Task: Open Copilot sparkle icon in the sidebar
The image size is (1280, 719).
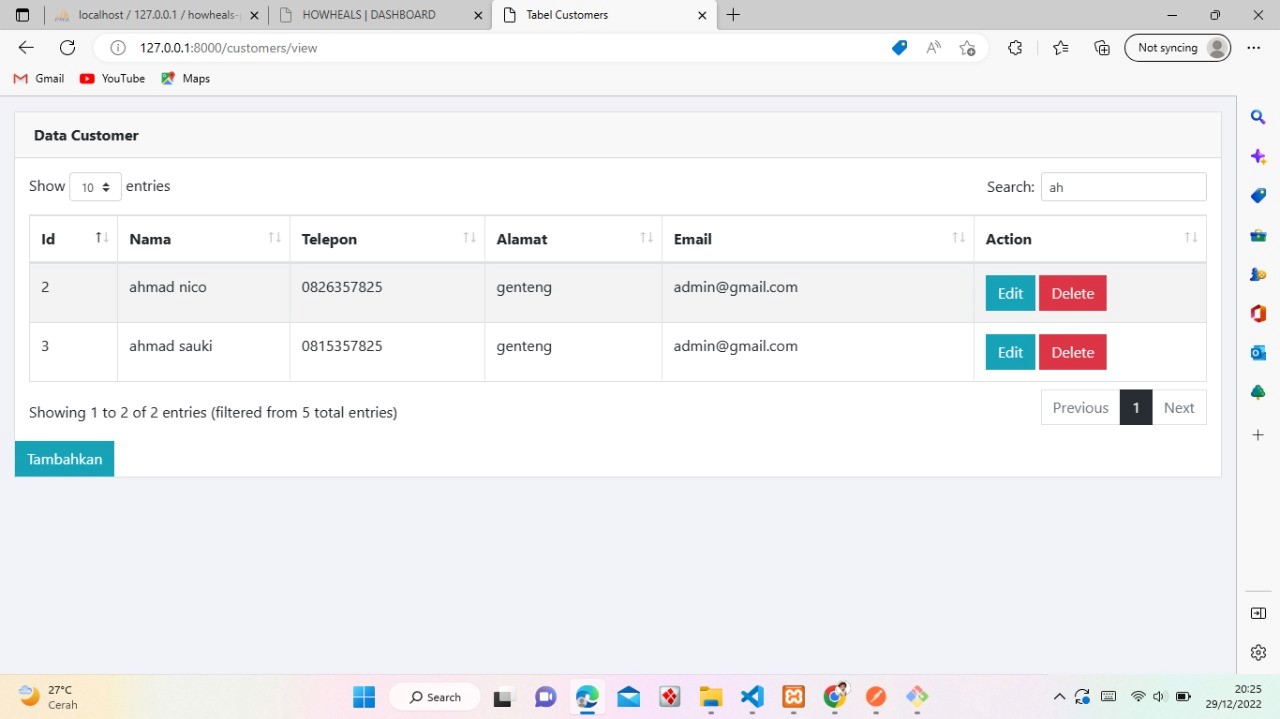Action: pyautogui.click(x=1258, y=156)
